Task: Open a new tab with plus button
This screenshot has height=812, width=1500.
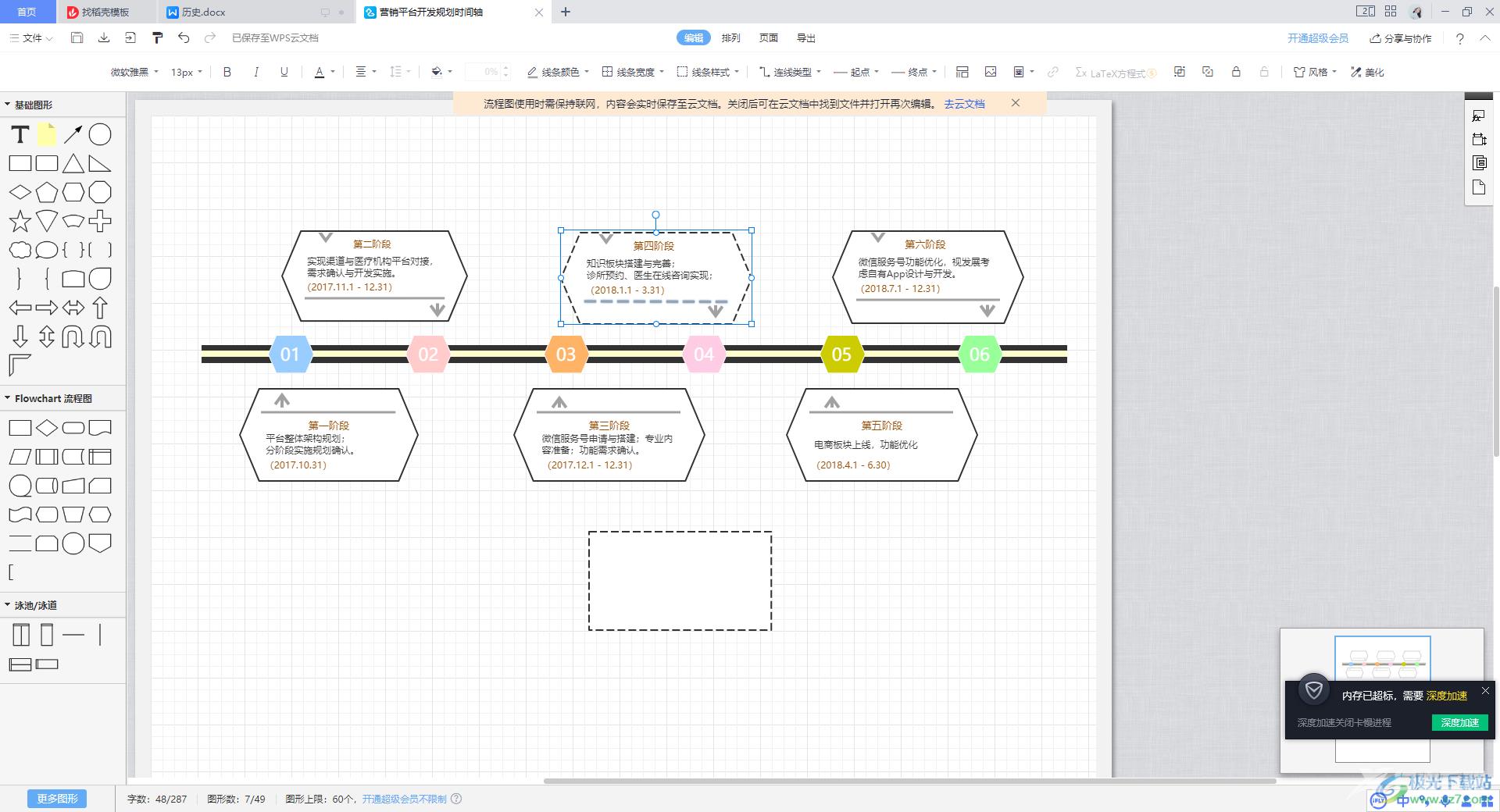Action: point(566,12)
